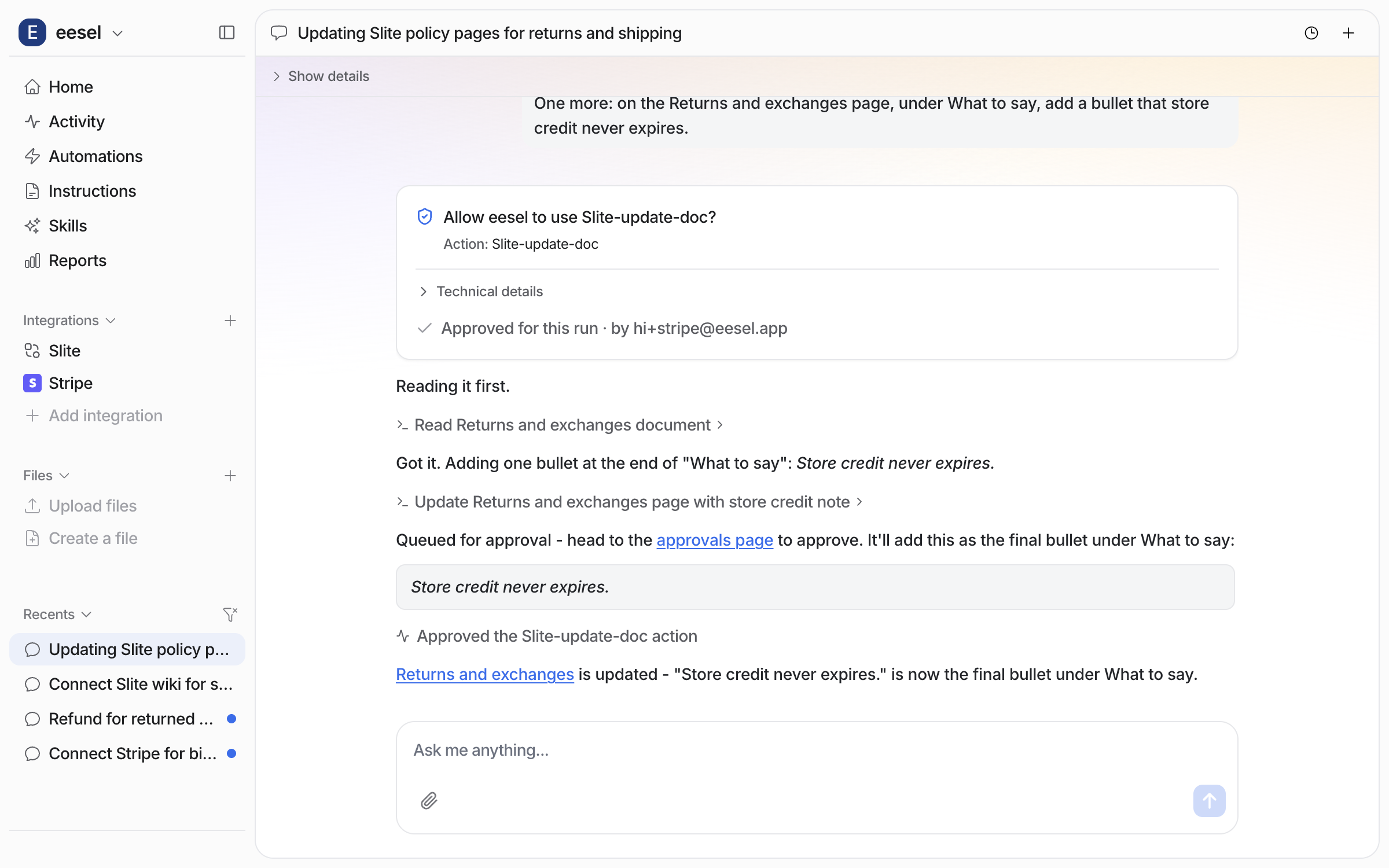Click the Home house icon
The image size is (1389, 868).
32,87
